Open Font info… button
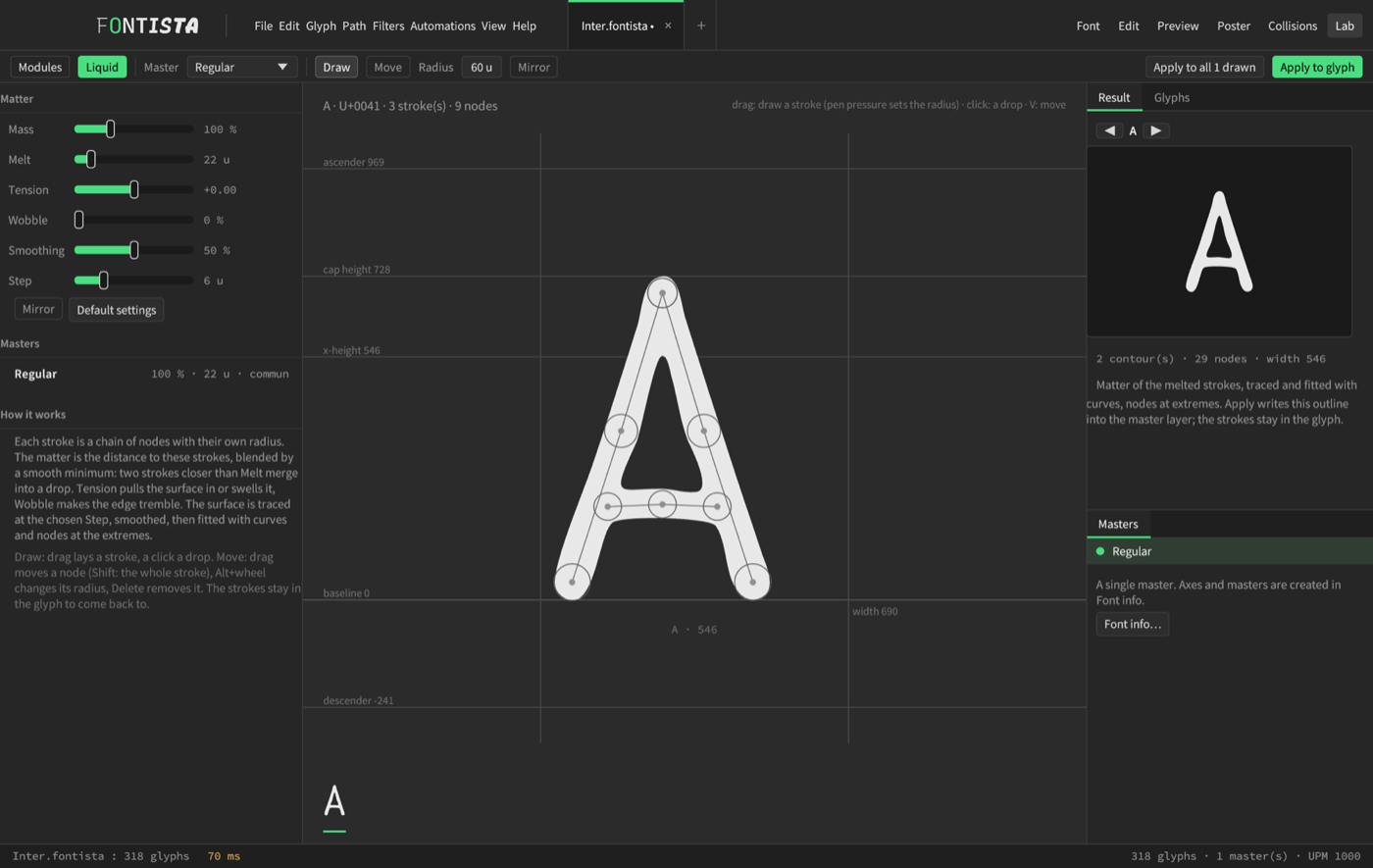 (1133, 624)
